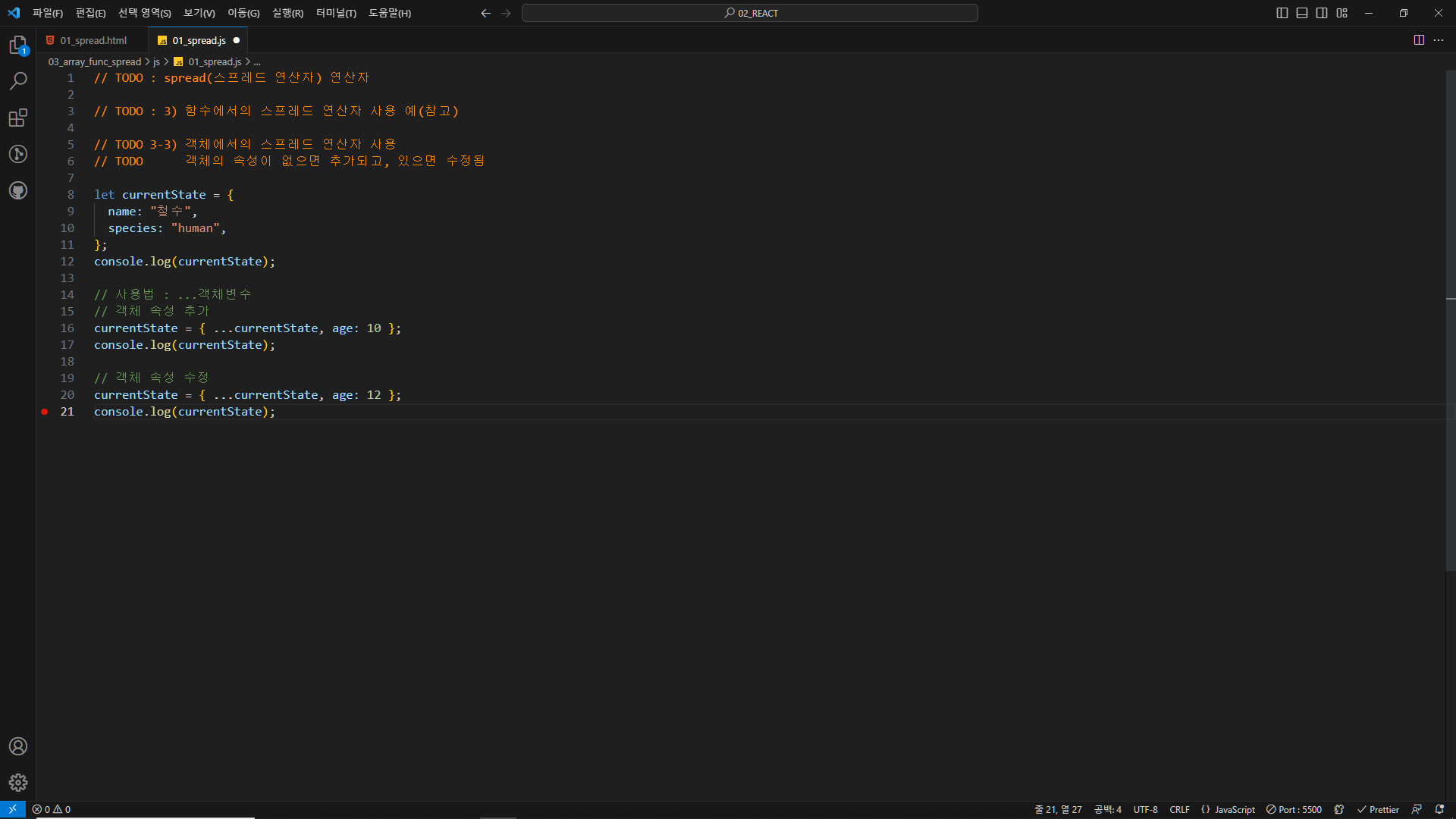The image size is (1456, 819).
Task: Click the 02_REACT command center search box
Action: click(x=749, y=13)
